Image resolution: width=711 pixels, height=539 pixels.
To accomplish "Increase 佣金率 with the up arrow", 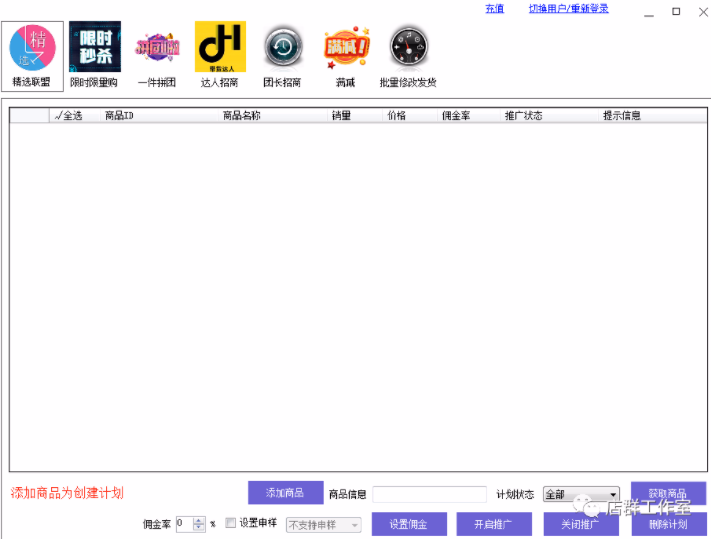I will [199, 520].
